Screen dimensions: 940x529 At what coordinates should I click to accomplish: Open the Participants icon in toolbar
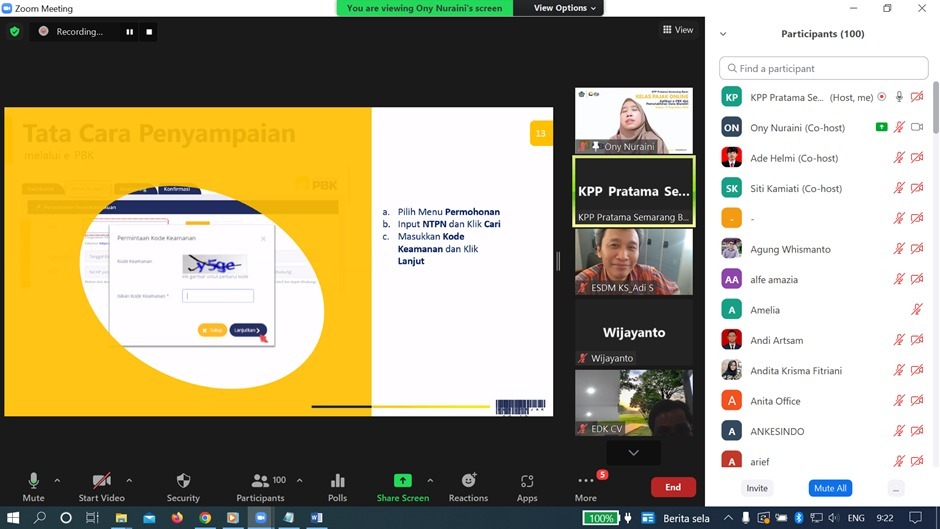[261, 481]
